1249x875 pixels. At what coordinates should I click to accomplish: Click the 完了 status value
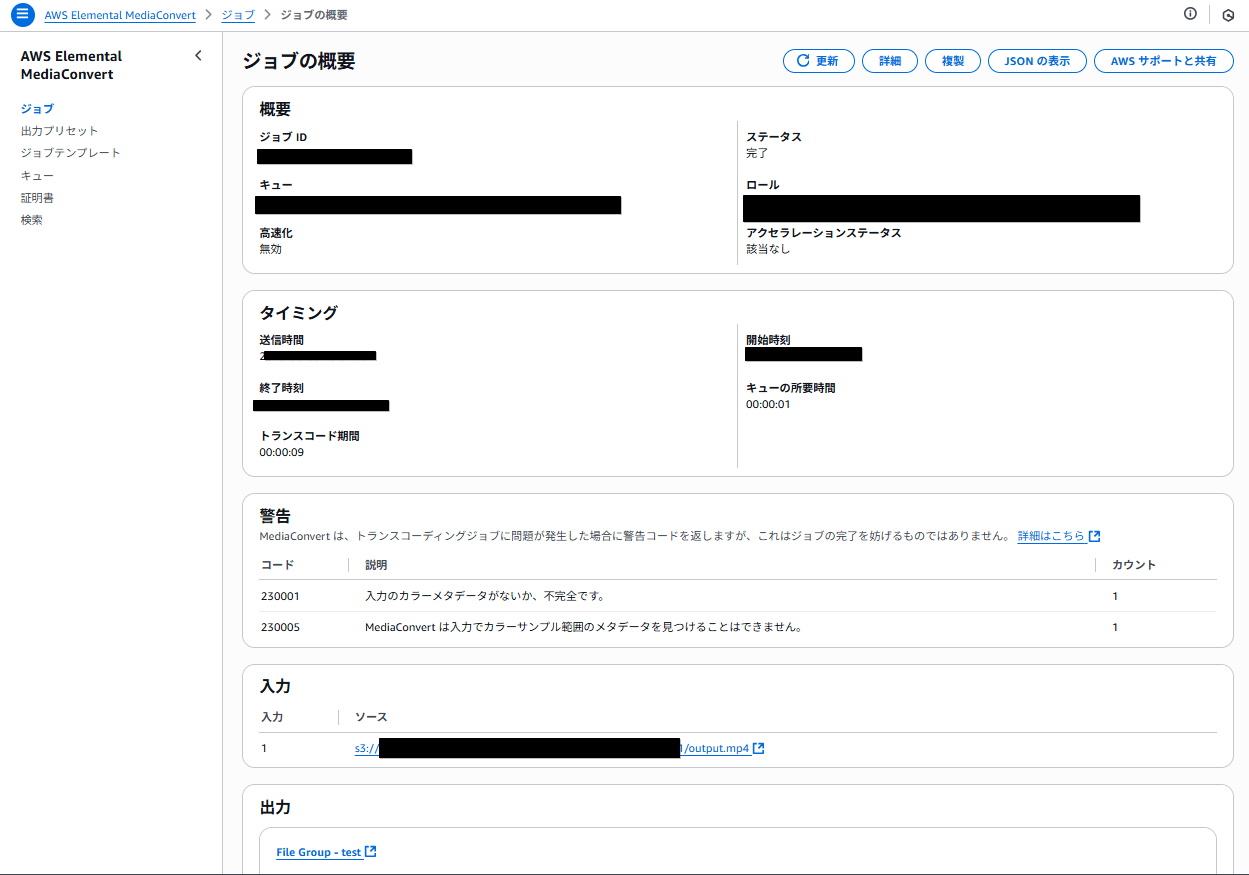pos(757,154)
